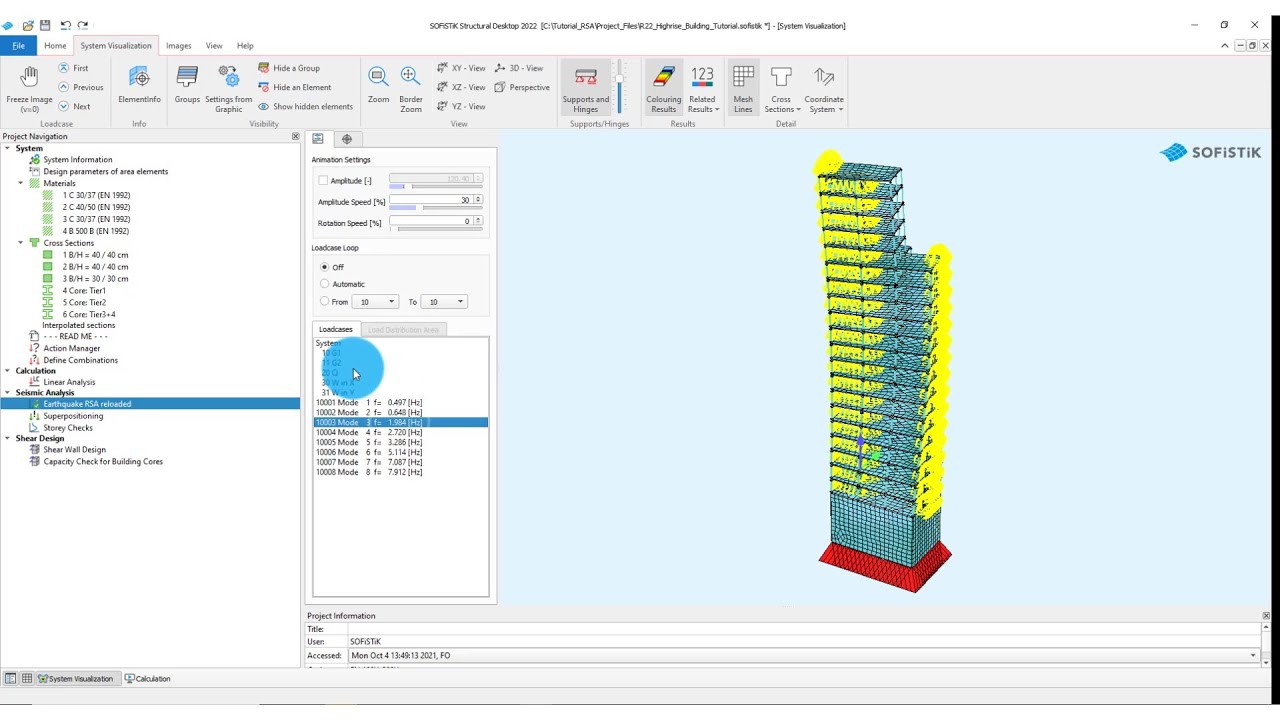Viewport: 1280px width, 720px height.
Task: Click the Amplitude Speed value field
Action: coord(431,200)
